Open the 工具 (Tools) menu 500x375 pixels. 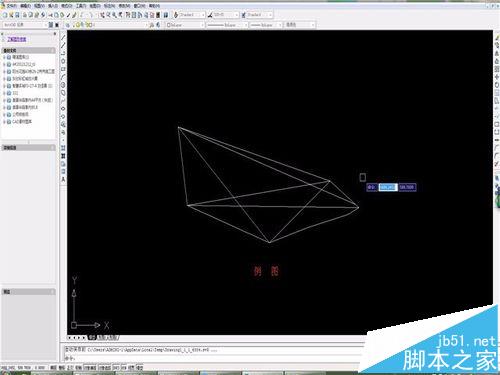81,6
